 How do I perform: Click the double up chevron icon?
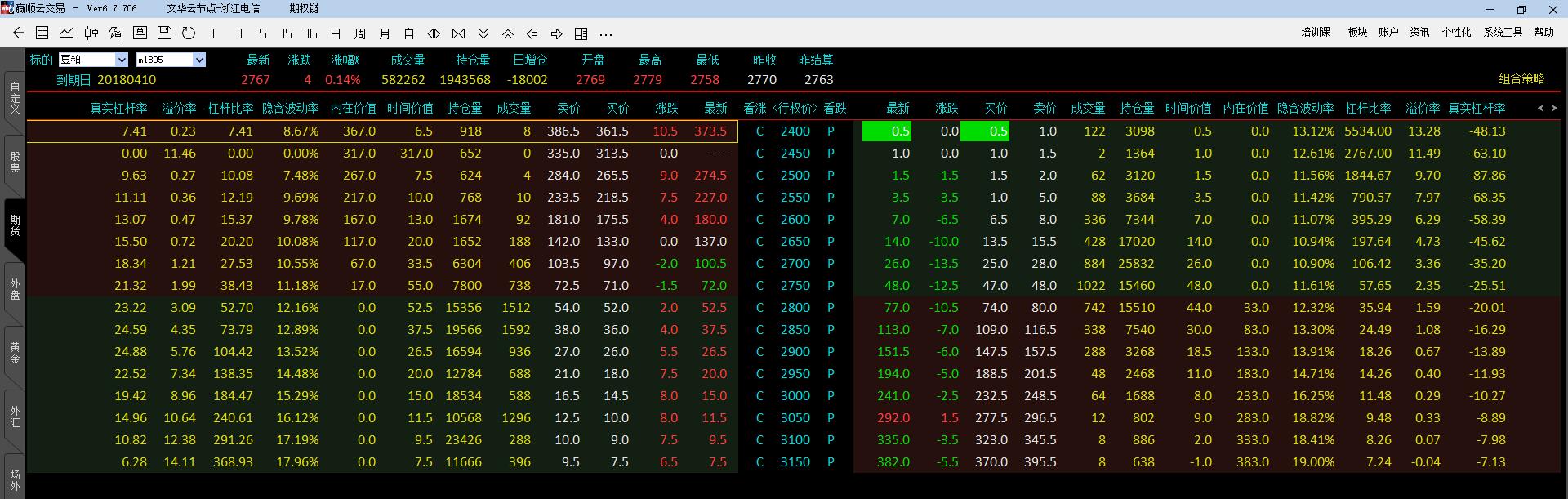pyautogui.click(x=508, y=33)
